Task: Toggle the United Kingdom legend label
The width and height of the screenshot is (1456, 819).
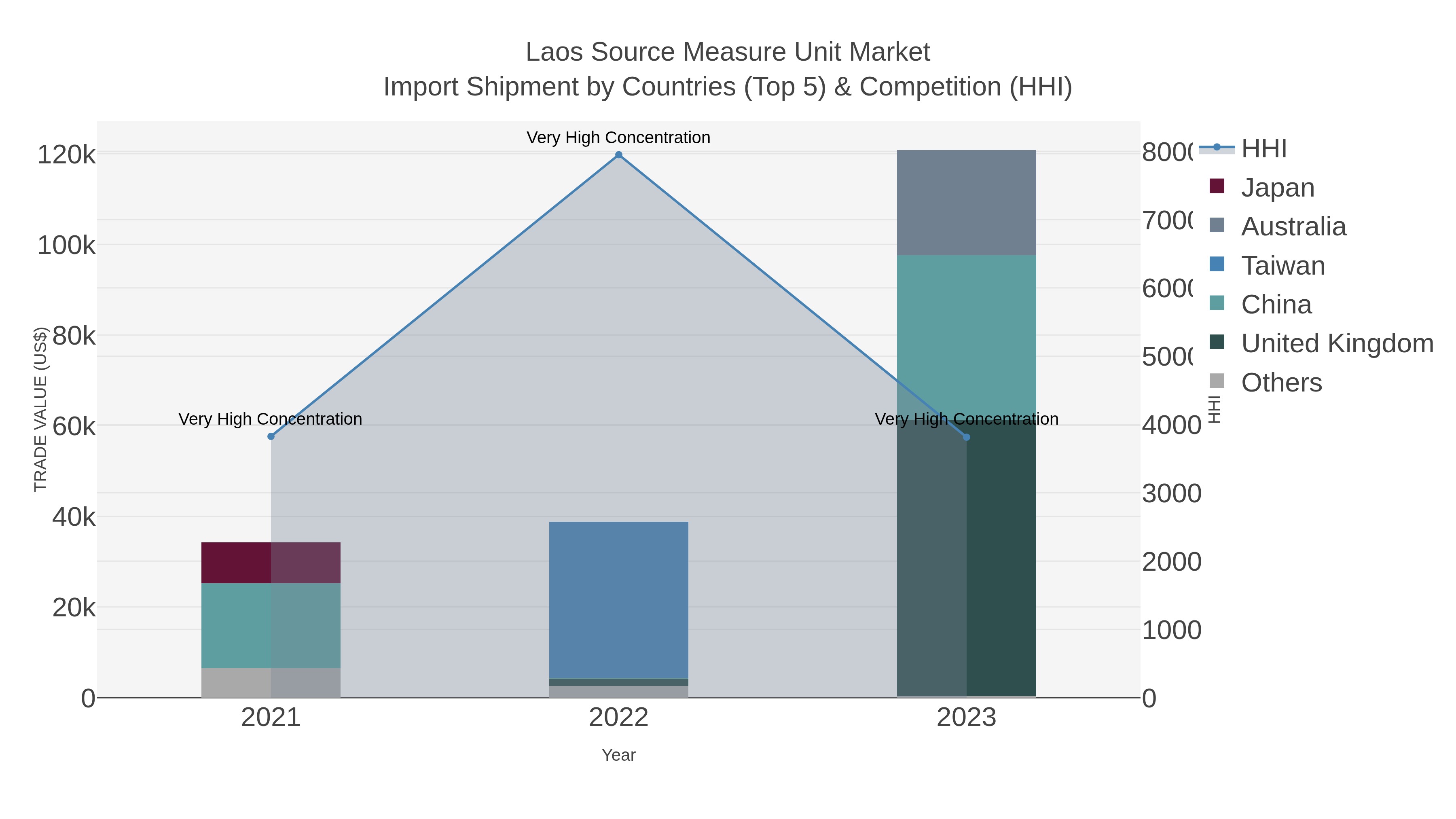Action: pyautogui.click(x=1337, y=343)
